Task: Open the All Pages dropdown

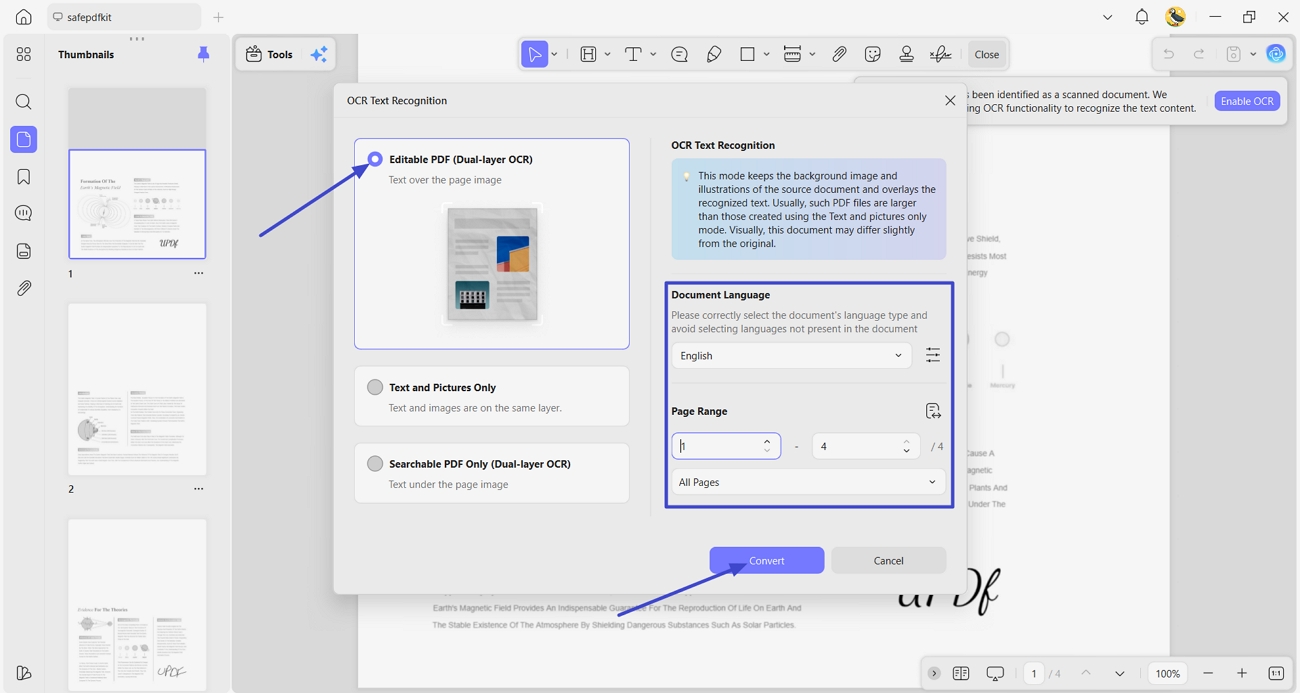Action: pos(808,482)
